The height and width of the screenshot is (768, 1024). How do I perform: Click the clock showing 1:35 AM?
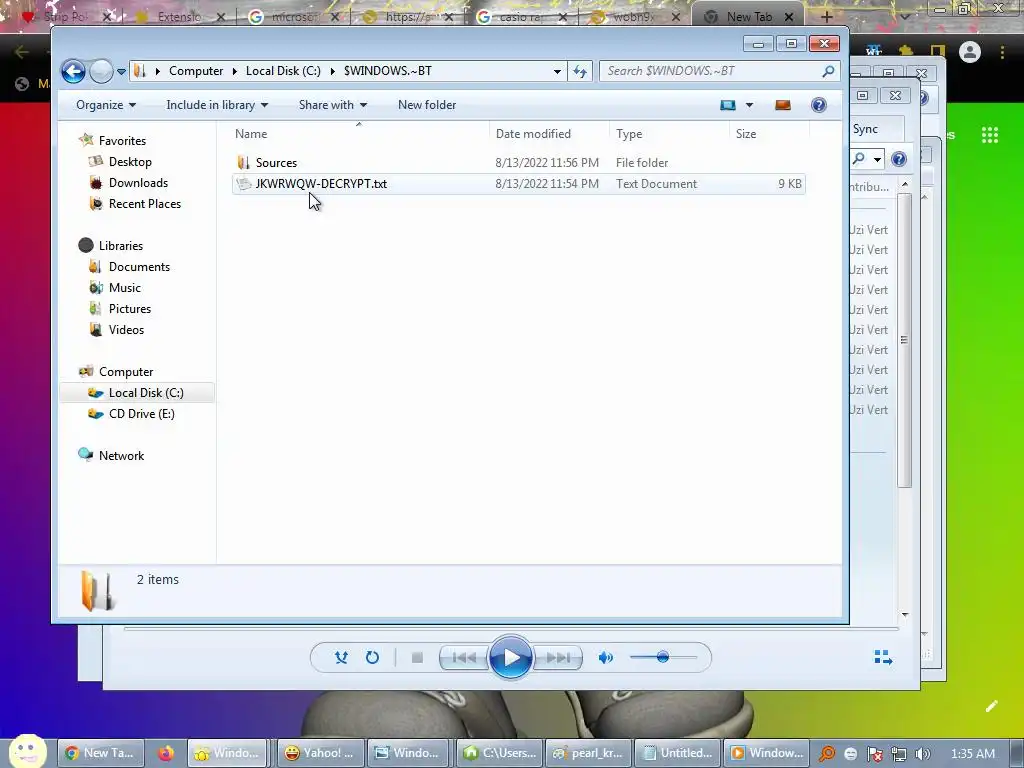[x=973, y=754]
